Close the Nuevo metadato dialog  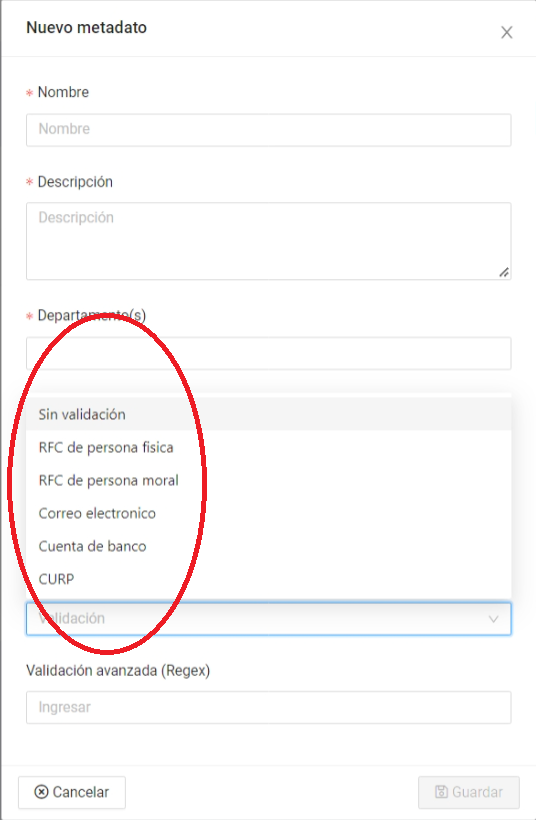(506, 32)
